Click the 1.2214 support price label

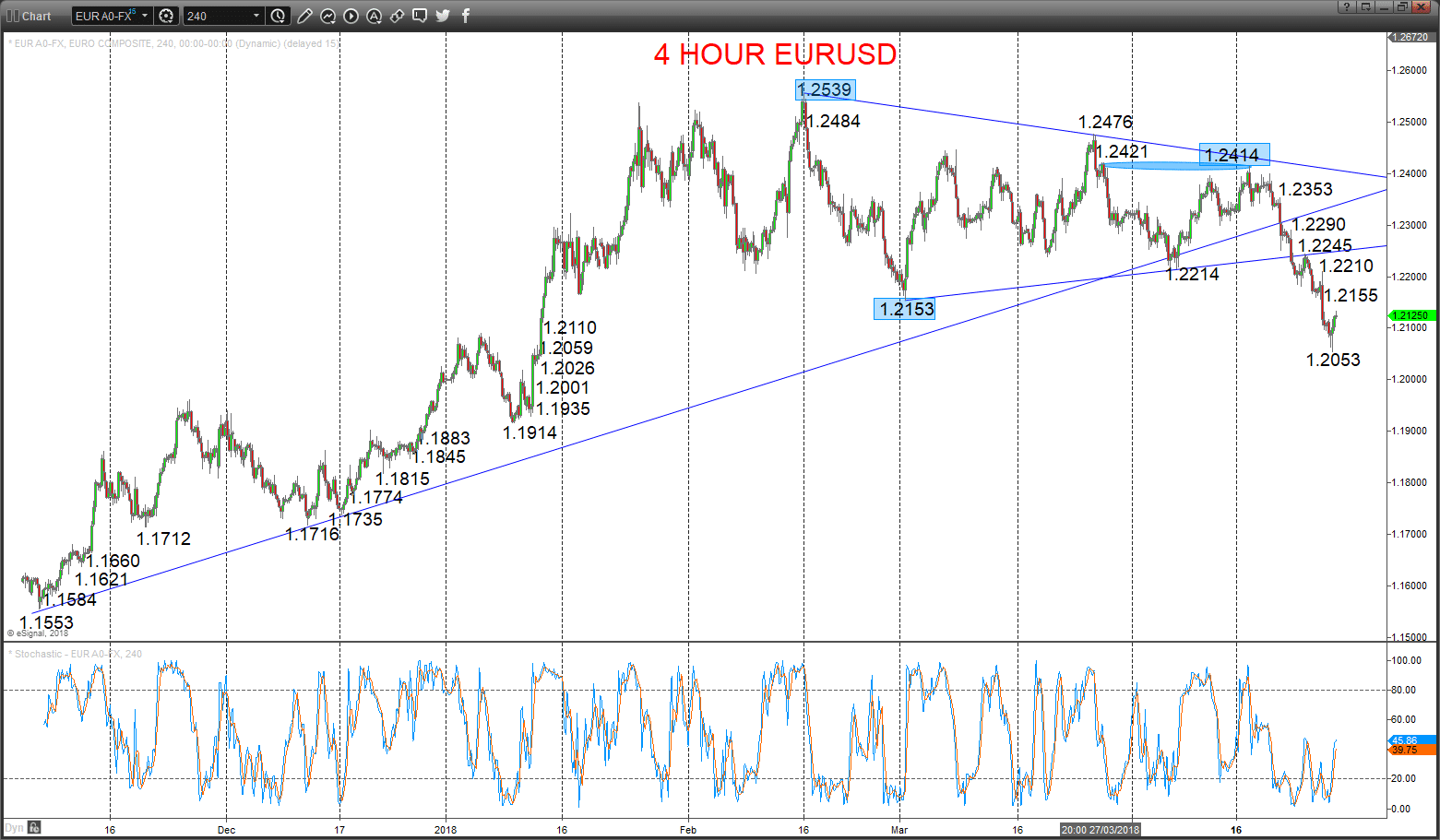[1192, 274]
